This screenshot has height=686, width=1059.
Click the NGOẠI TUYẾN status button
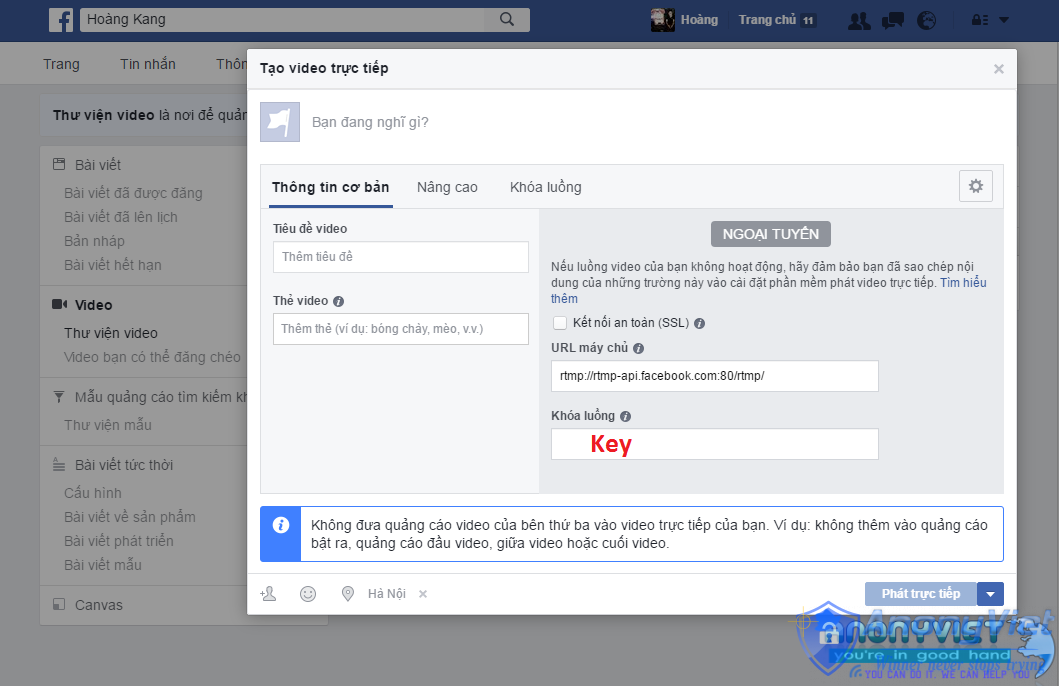(771, 234)
